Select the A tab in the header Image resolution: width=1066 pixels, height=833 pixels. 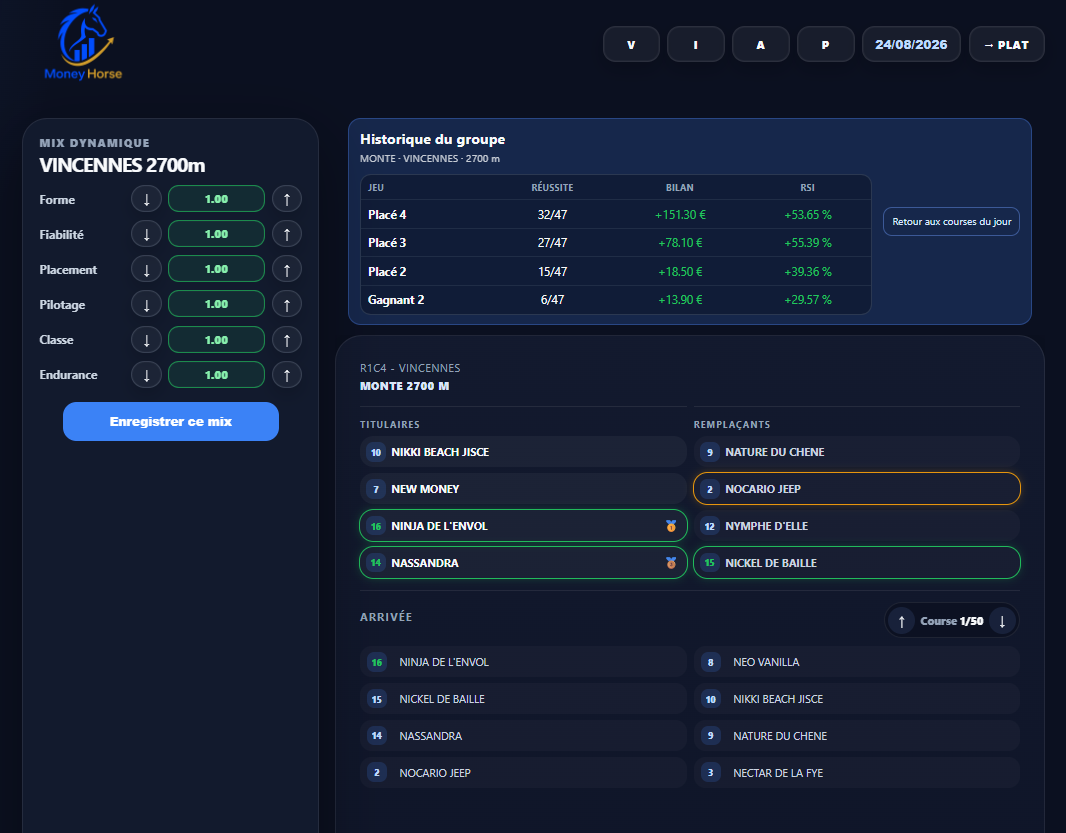(761, 44)
